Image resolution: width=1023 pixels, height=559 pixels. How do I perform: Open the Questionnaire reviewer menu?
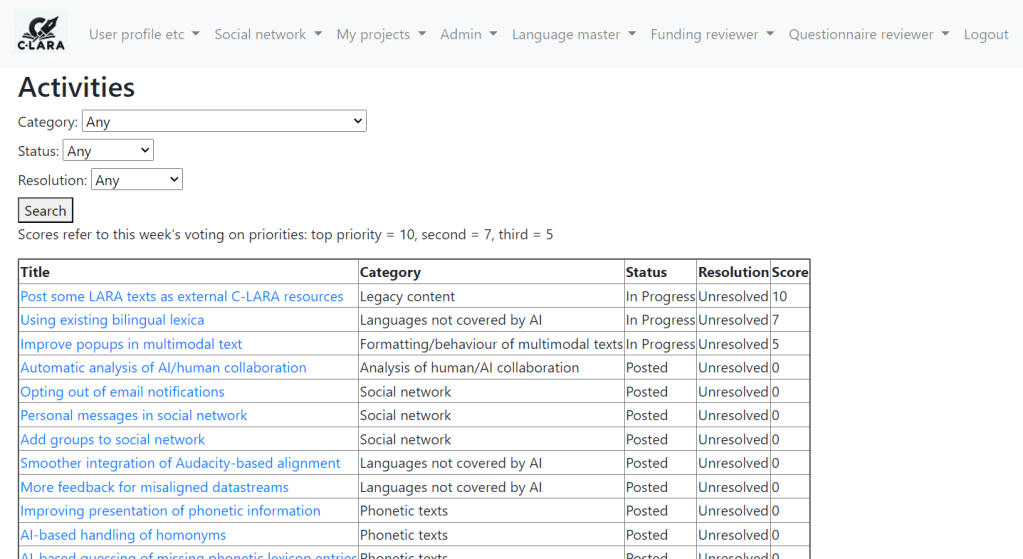tap(868, 34)
